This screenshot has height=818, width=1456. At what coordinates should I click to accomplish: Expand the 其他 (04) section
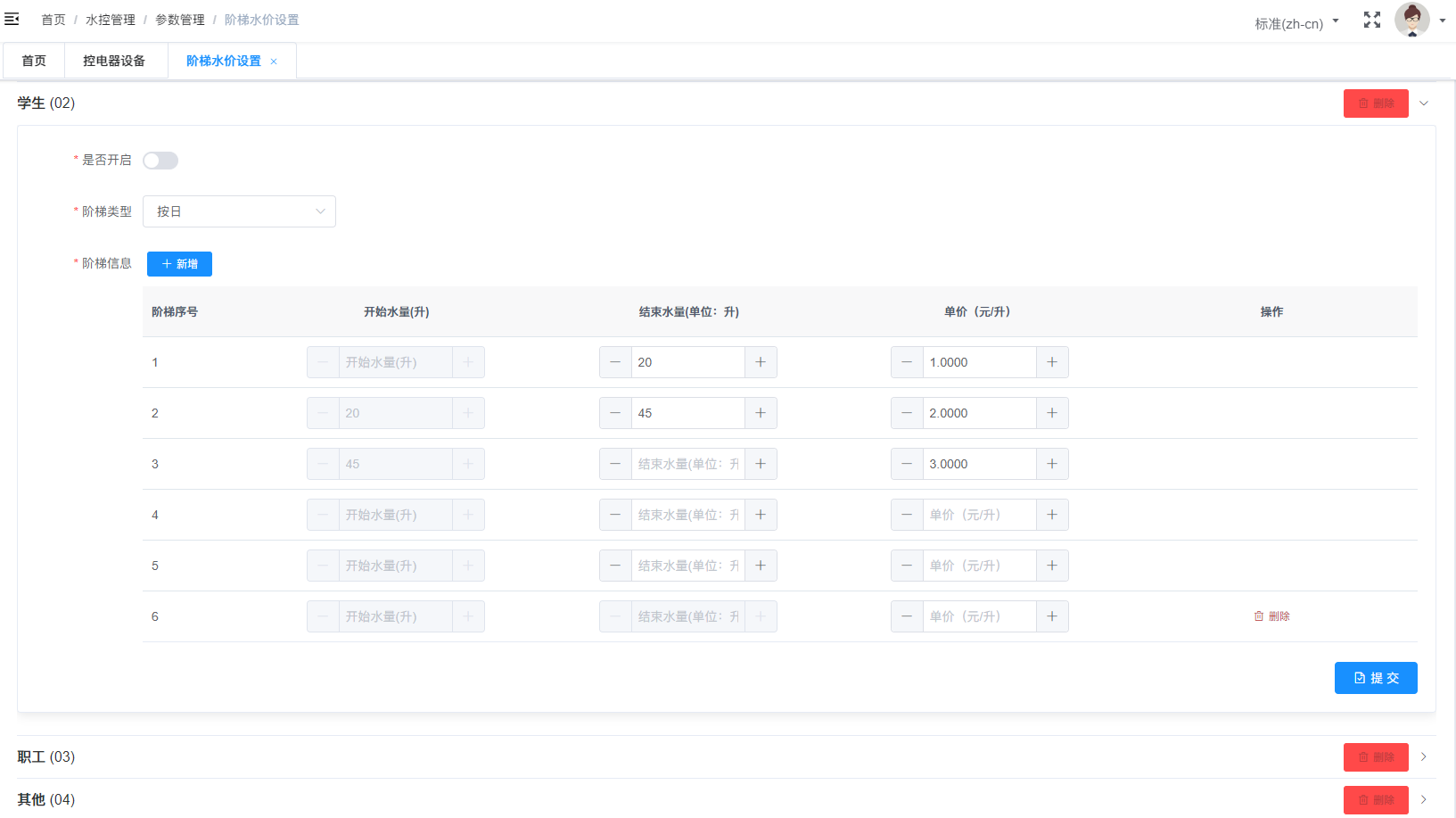pos(1424,799)
